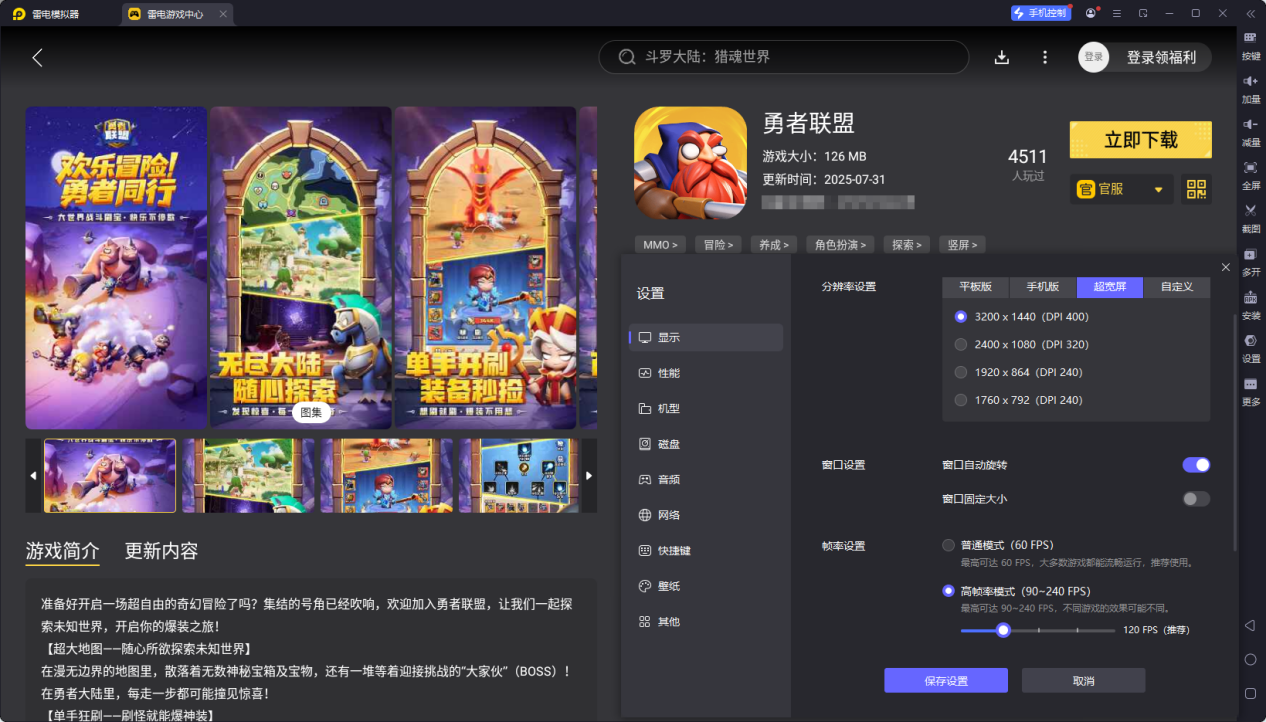Click 保存设置 button
1266x722 pixels.
point(946,681)
